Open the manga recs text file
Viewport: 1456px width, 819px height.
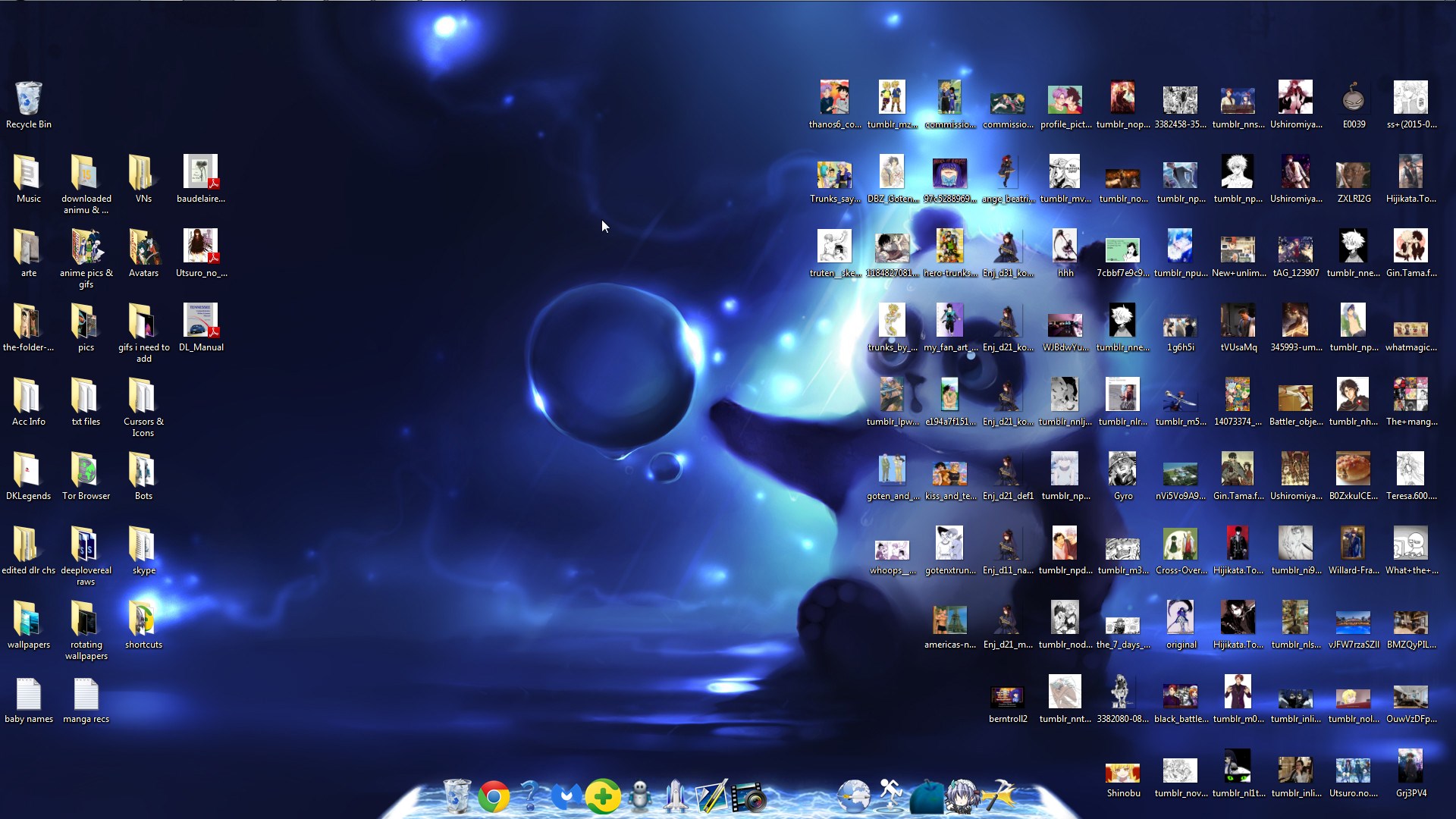tap(86, 699)
